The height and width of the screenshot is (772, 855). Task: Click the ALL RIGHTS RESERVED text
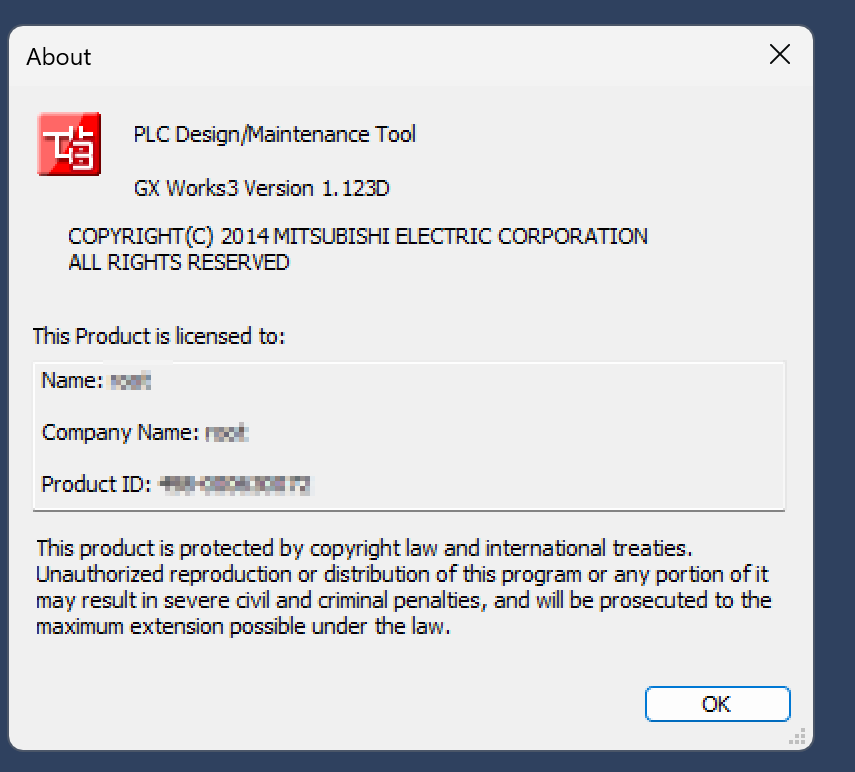click(178, 263)
